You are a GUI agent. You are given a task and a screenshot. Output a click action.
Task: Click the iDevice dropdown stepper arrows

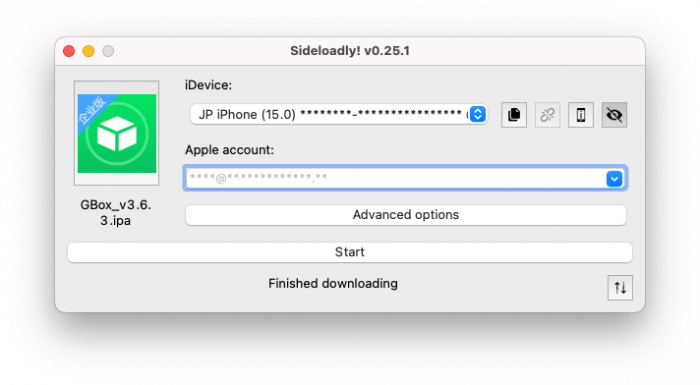coord(478,114)
